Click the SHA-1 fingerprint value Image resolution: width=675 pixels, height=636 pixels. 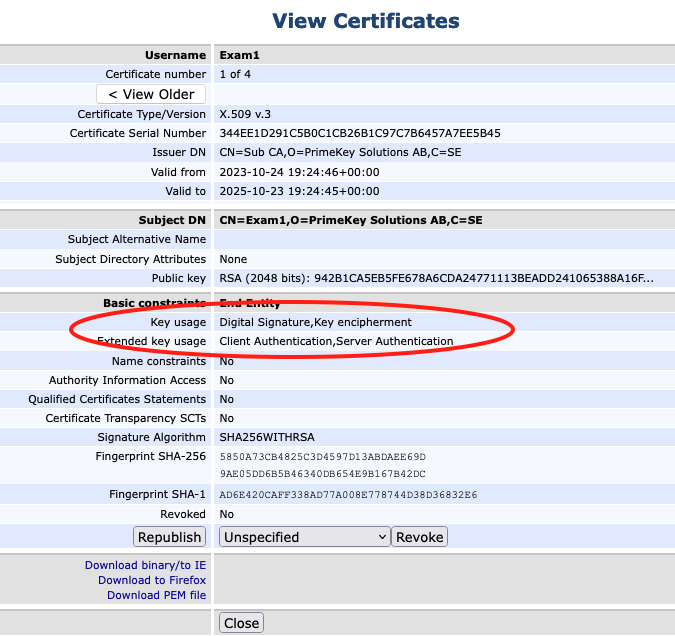348,495
